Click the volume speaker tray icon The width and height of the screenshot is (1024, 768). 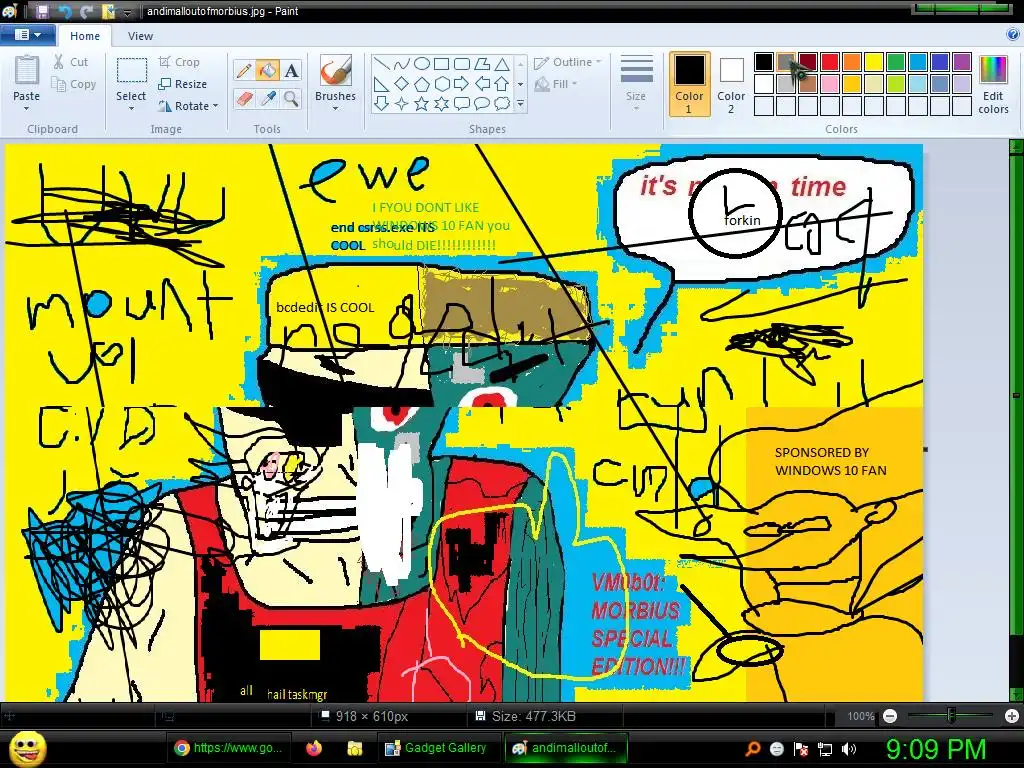pyautogui.click(x=849, y=749)
